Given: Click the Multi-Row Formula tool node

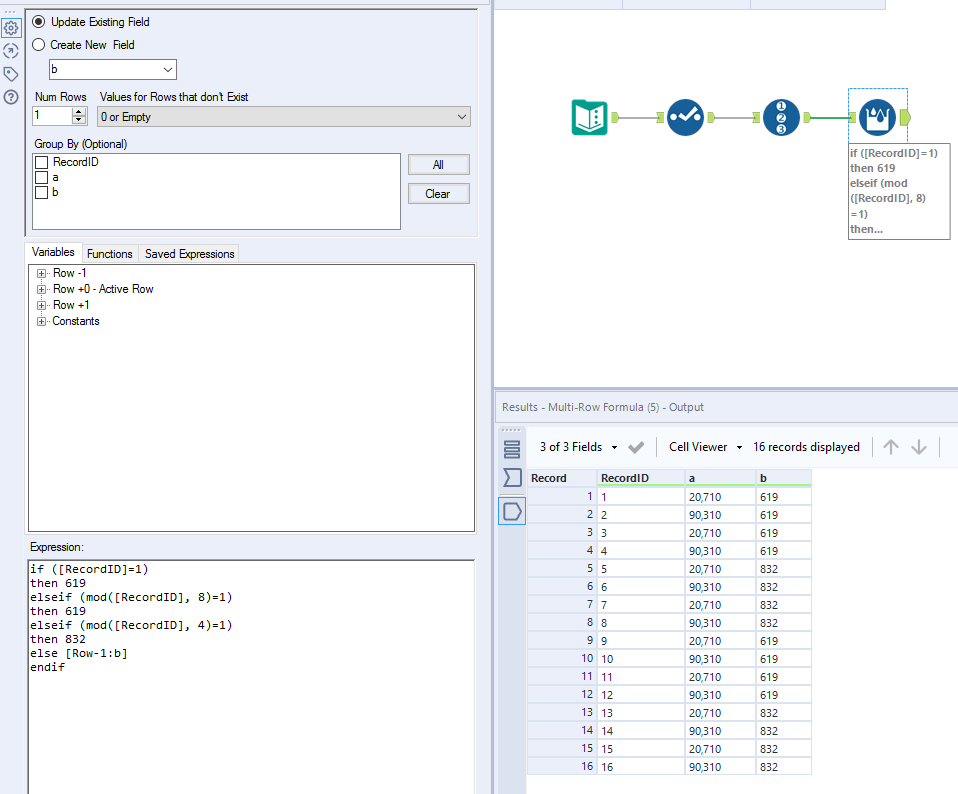Looking at the screenshot, I should (877, 118).
